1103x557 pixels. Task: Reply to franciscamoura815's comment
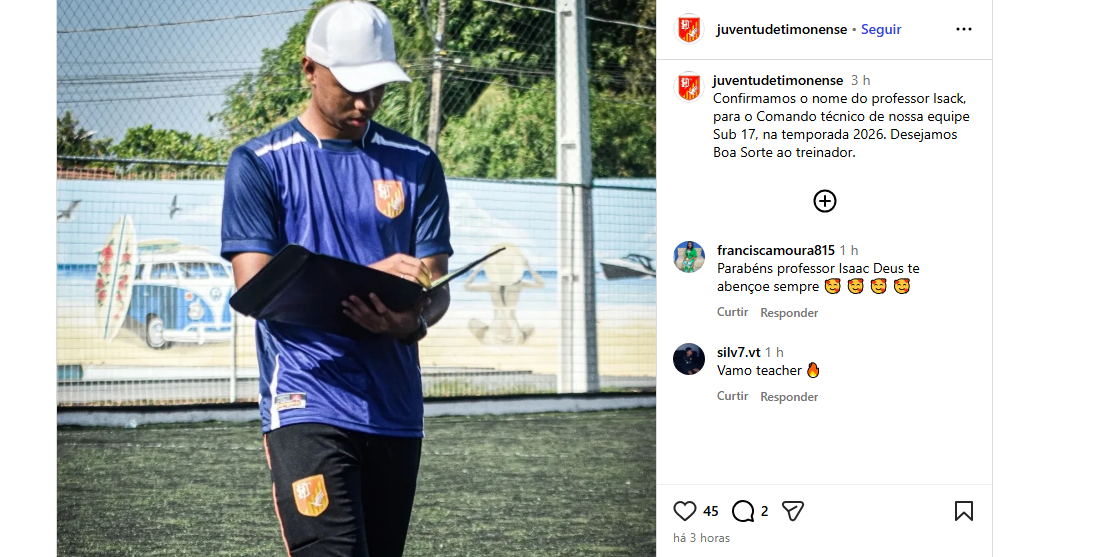coord(789,313)
